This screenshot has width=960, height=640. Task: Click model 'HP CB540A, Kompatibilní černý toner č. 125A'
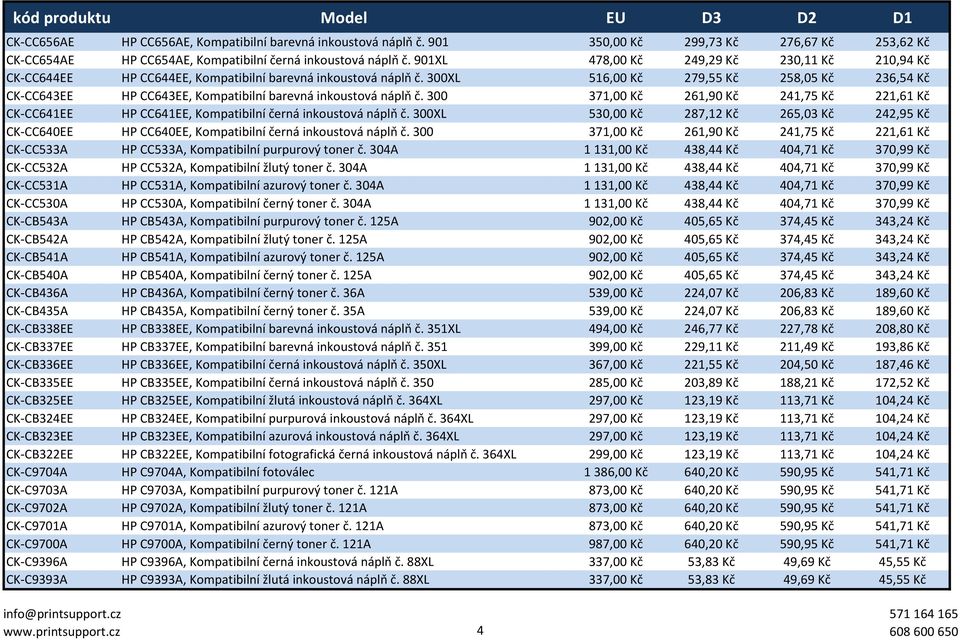pyautogui.click(x=246, y=275)
